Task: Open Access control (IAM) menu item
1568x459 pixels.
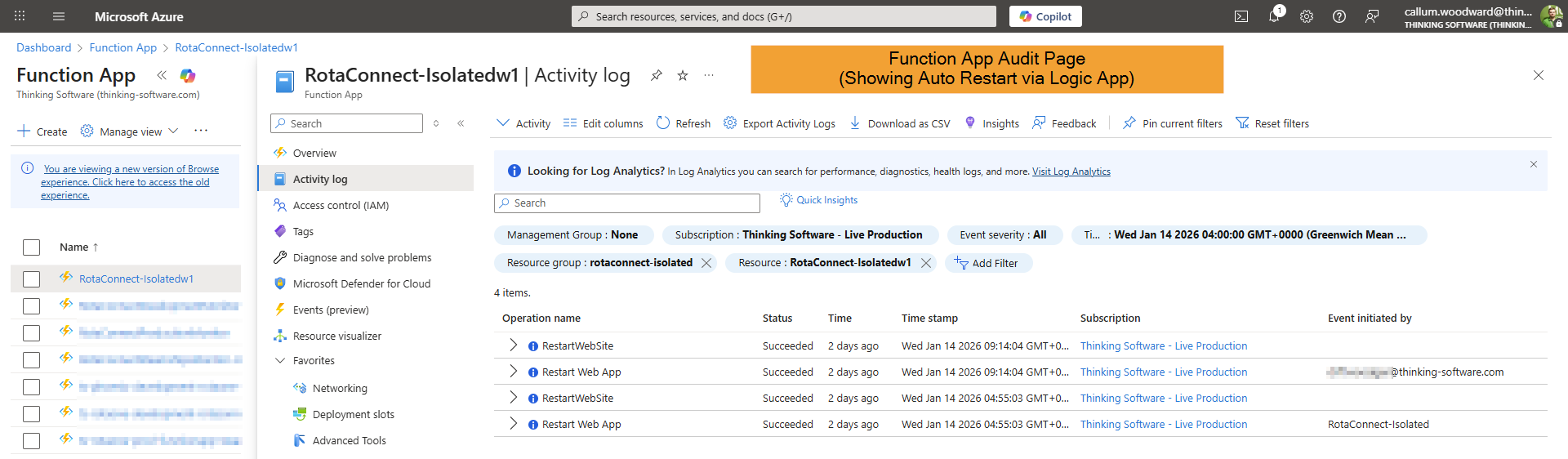Action: click(x=341, y=205)
